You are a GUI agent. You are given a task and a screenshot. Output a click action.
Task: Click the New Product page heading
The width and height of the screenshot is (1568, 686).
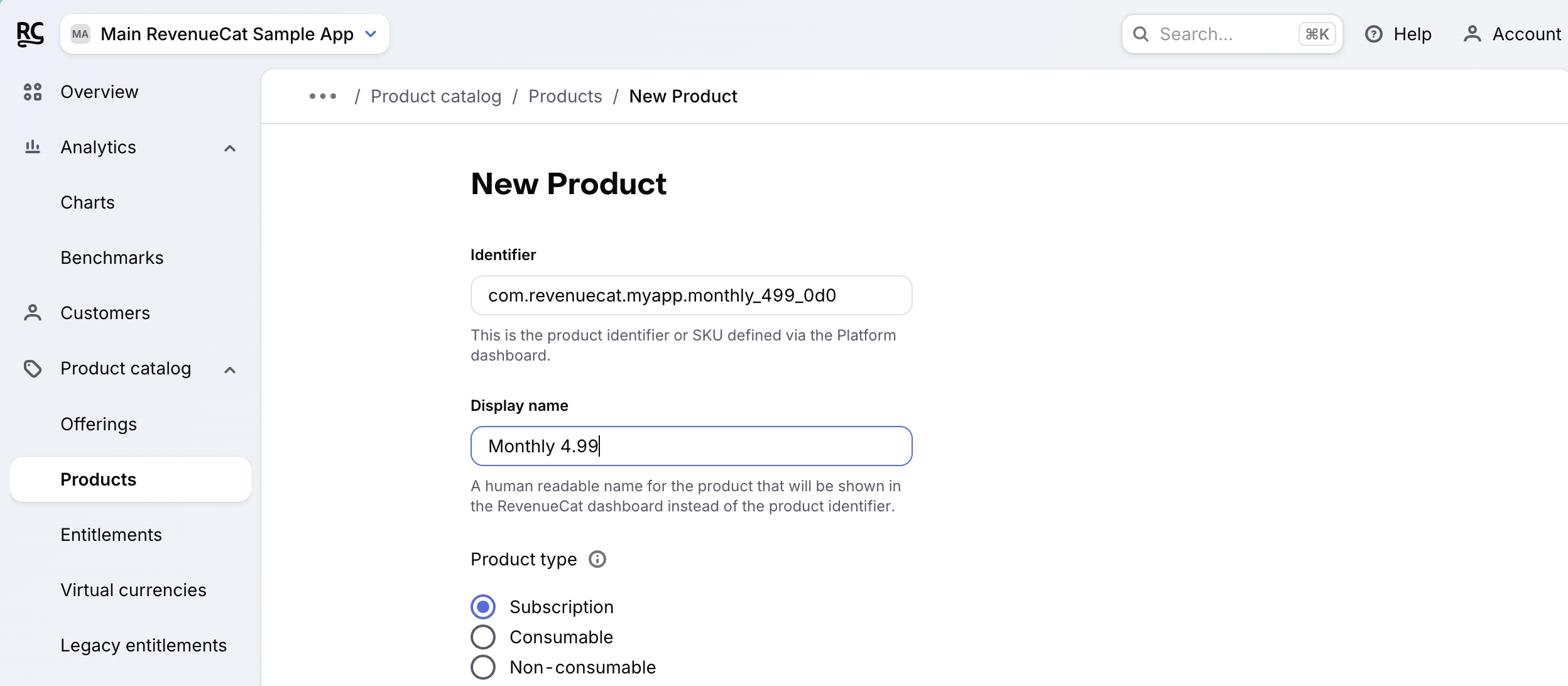point(569,184)
